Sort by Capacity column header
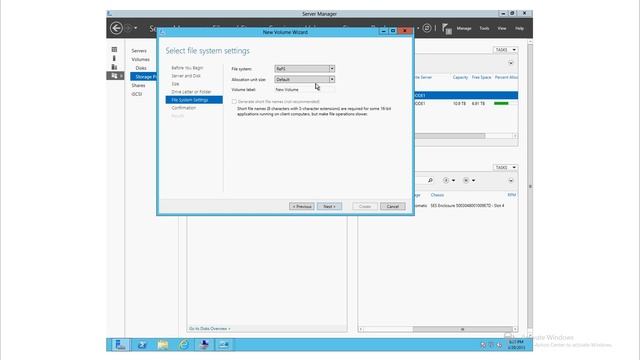This screenshot has width=640, height=360. tap(460, 77)
